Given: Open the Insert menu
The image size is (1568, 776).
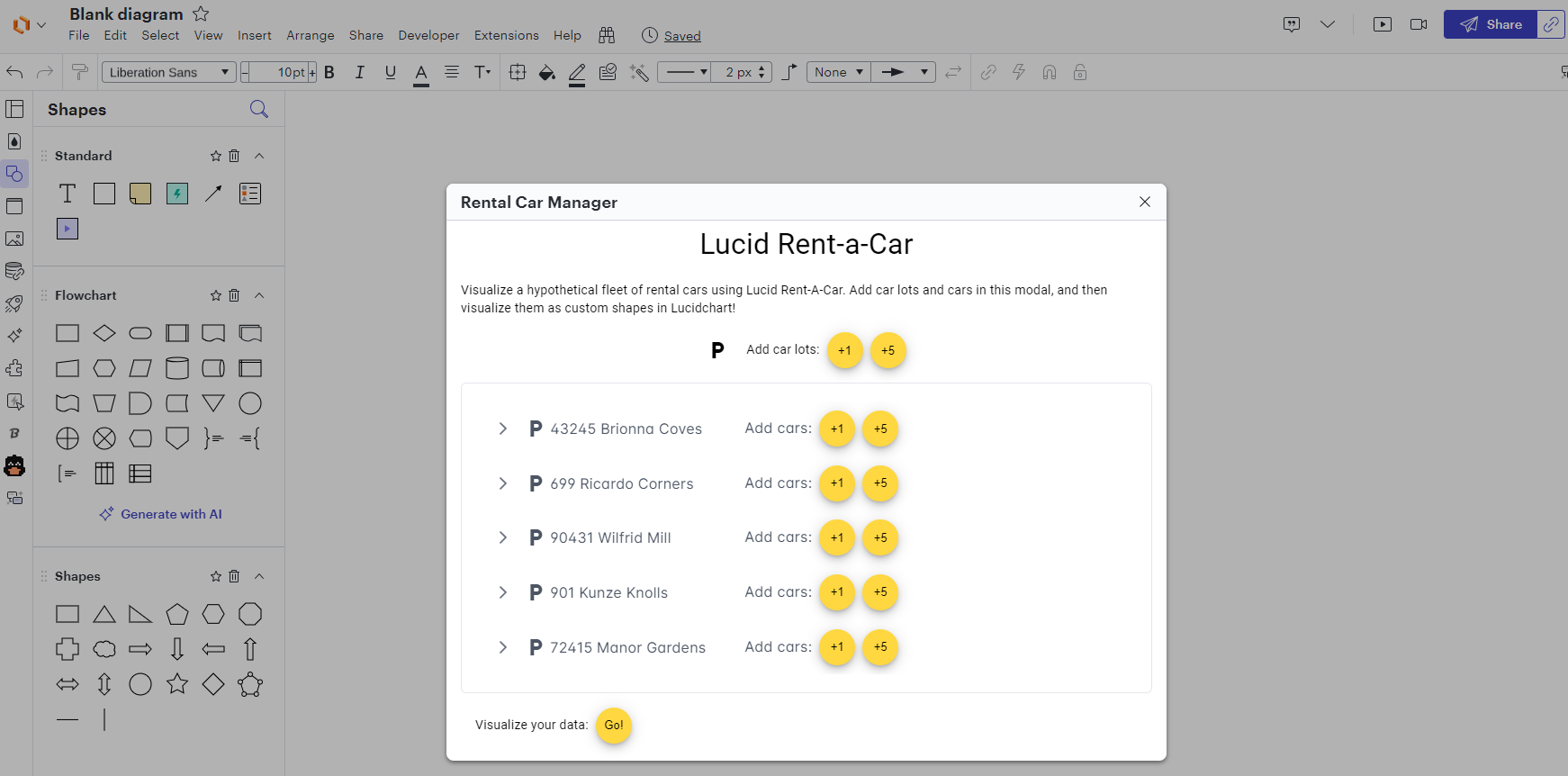Looking at the screenshot, I should click(255, 35).
